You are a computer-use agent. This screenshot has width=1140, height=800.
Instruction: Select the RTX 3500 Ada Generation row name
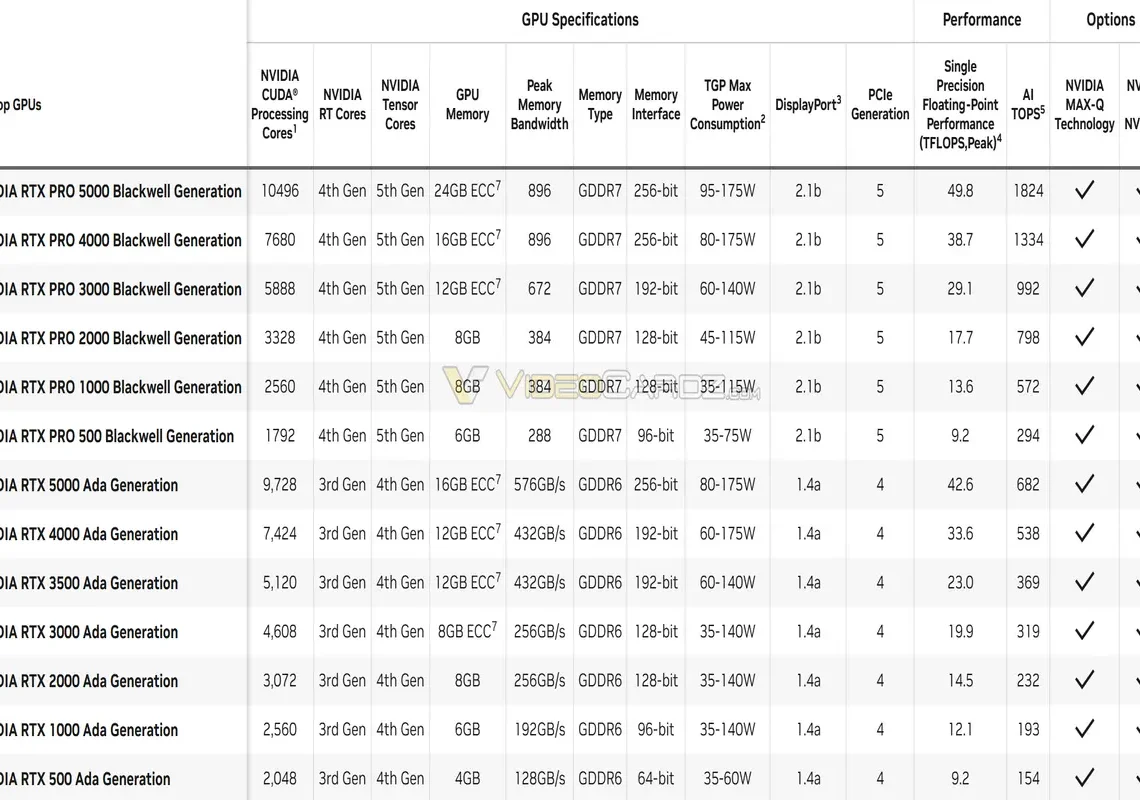click(x=89, y=583)
